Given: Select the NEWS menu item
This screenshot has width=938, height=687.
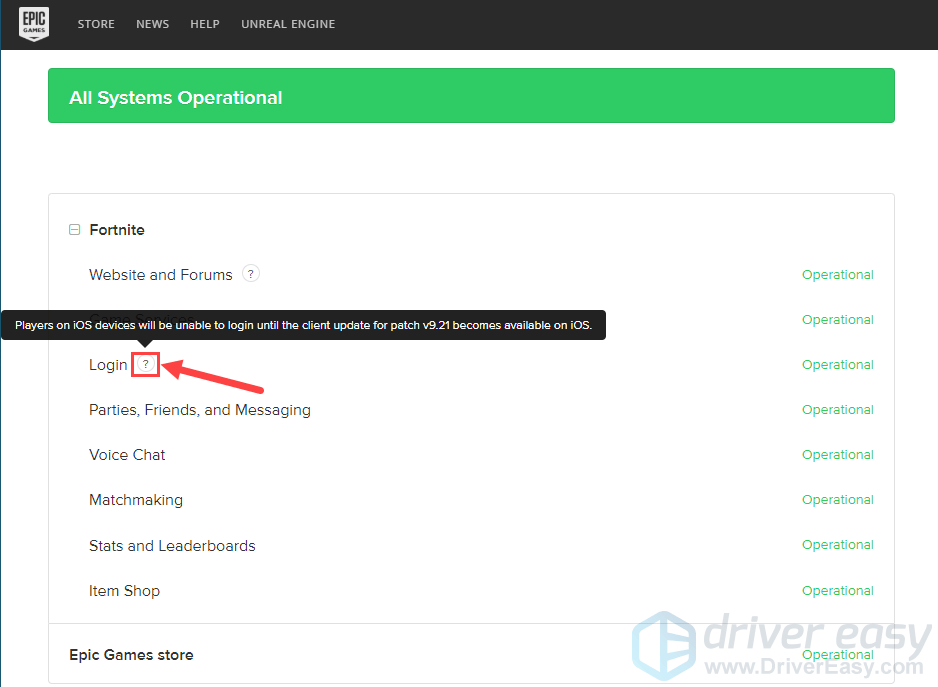Looking at the screenshot, I should (152, 24).
